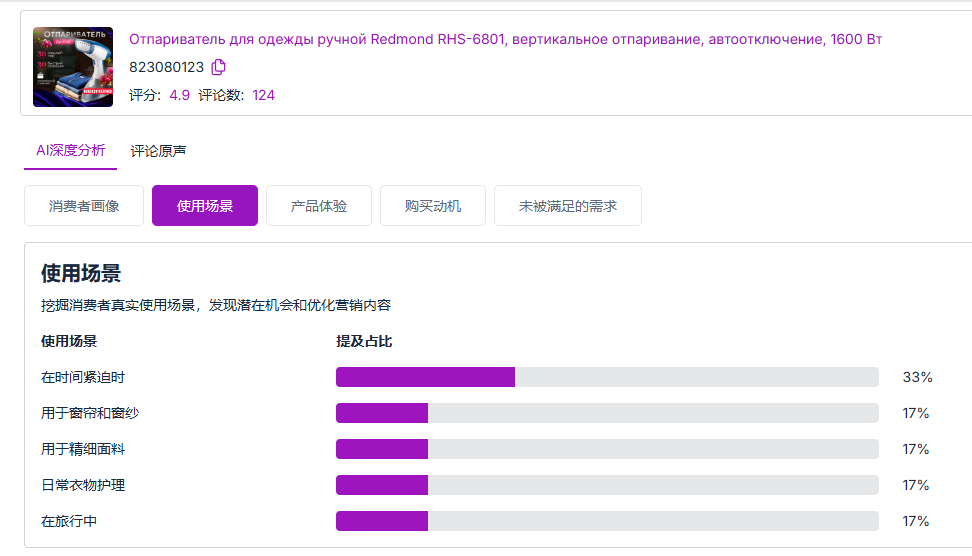This screenshot has width=972, height=556.
Task: Click the 日常衣物护理 progress bar
Action: (x=607, y=485)
